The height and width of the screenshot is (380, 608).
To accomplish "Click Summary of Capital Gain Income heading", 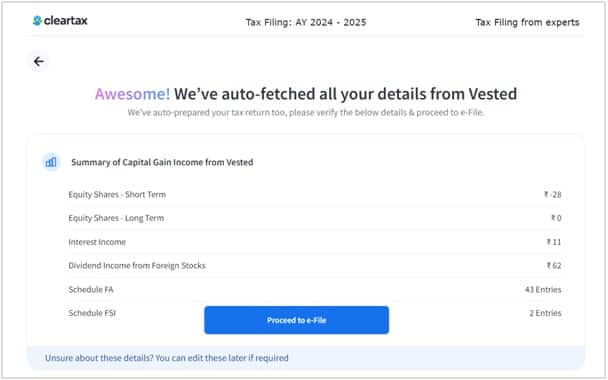I will click(x=162, y=162).
